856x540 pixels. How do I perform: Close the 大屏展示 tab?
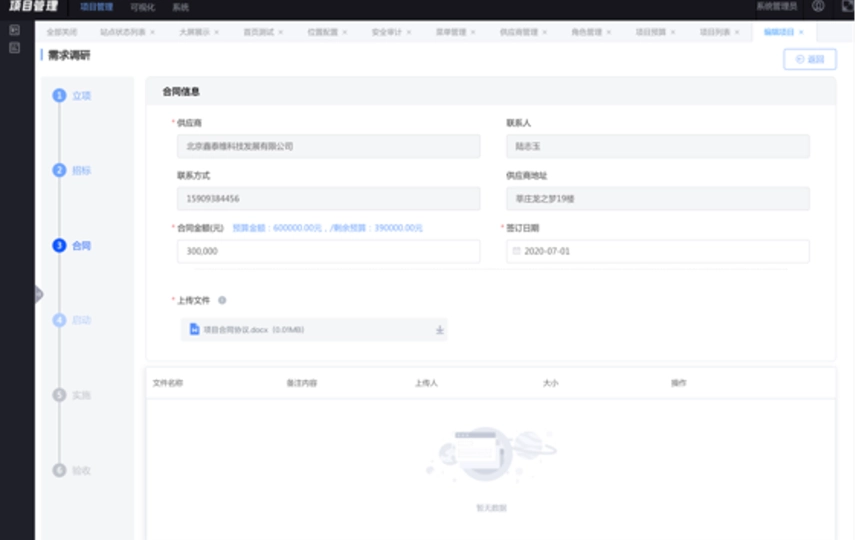pos(217,32)
